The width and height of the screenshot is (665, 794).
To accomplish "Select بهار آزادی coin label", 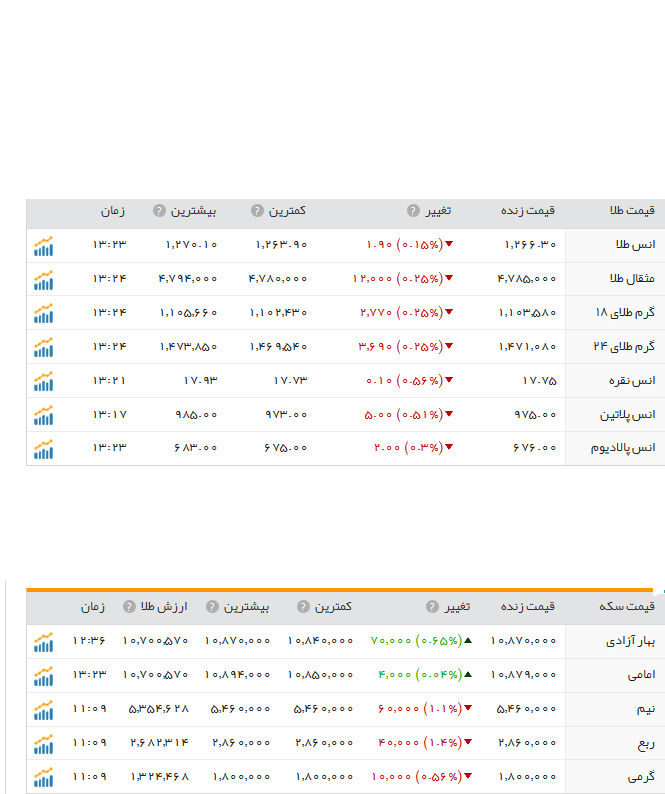I will click(631, 641).
